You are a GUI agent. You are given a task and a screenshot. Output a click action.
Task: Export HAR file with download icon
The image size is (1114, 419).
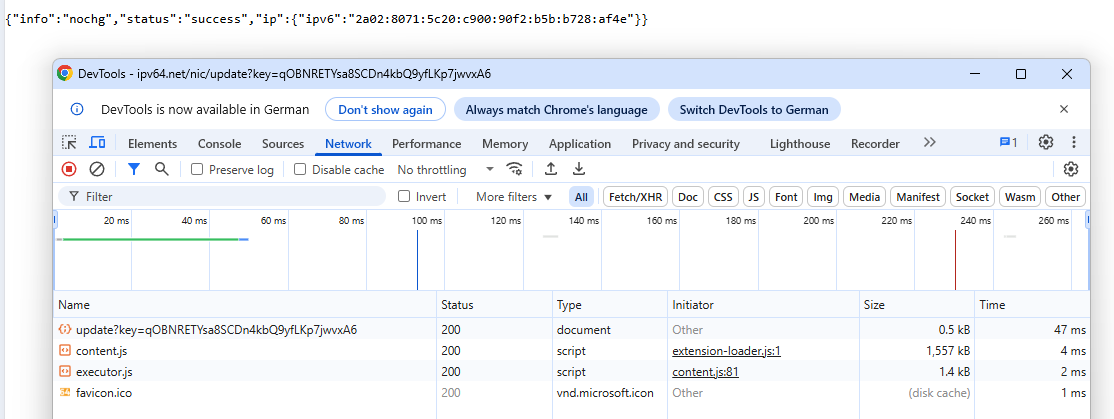pyautogui.click(x=579, y=169)
